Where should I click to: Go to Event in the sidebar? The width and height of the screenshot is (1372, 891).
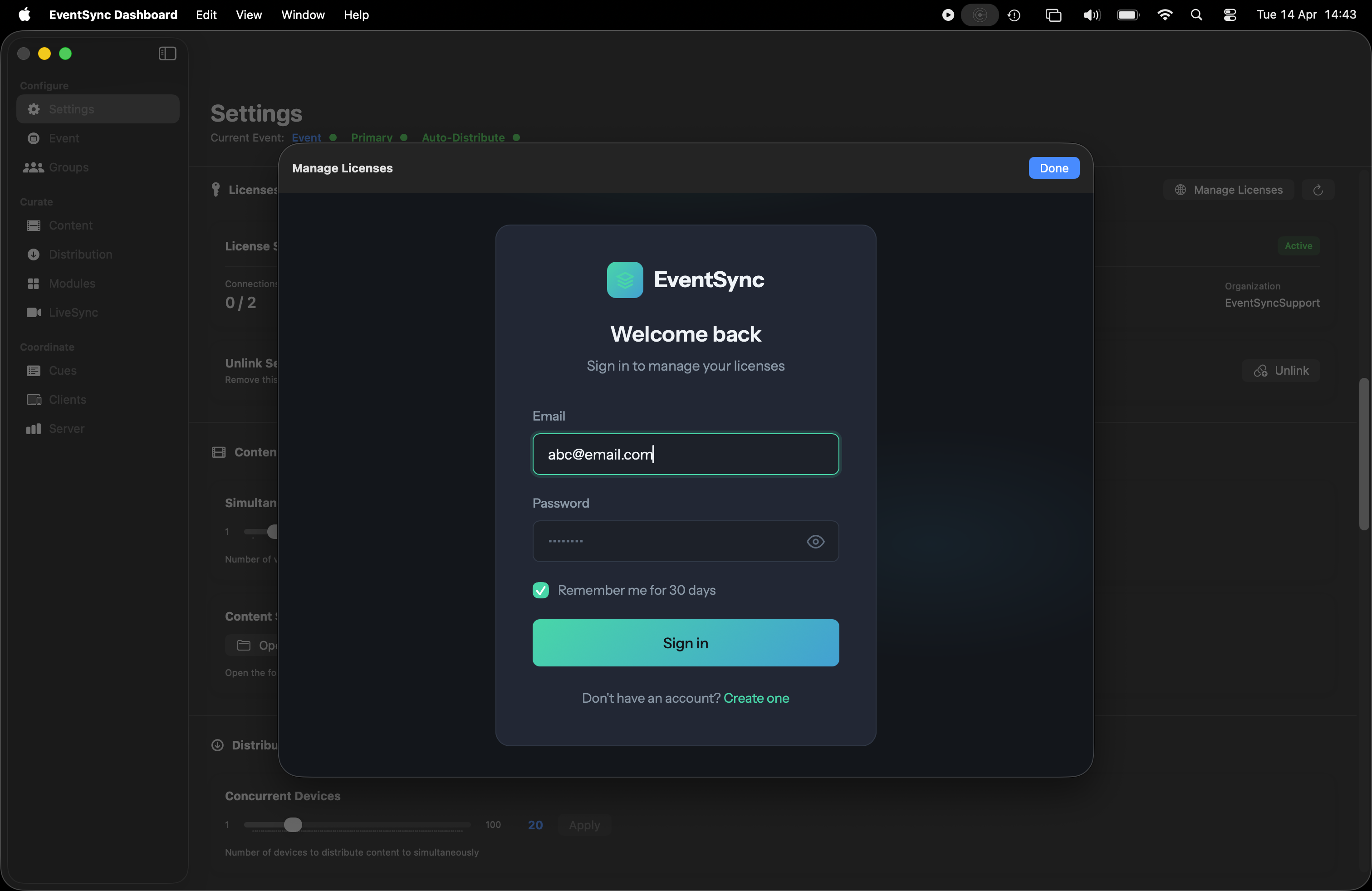pos(98,138)
